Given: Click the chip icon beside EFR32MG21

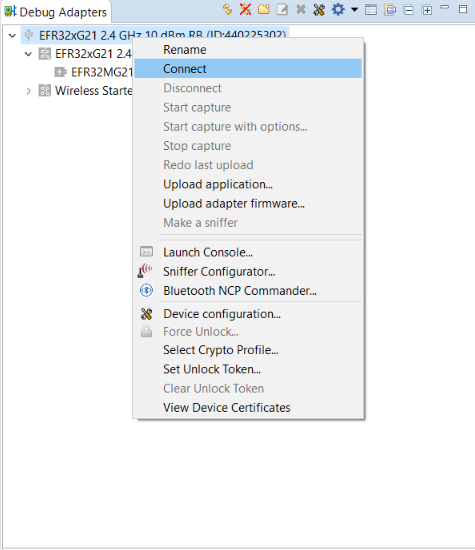Looking at the screenshot, I should [x=60, y=72].
